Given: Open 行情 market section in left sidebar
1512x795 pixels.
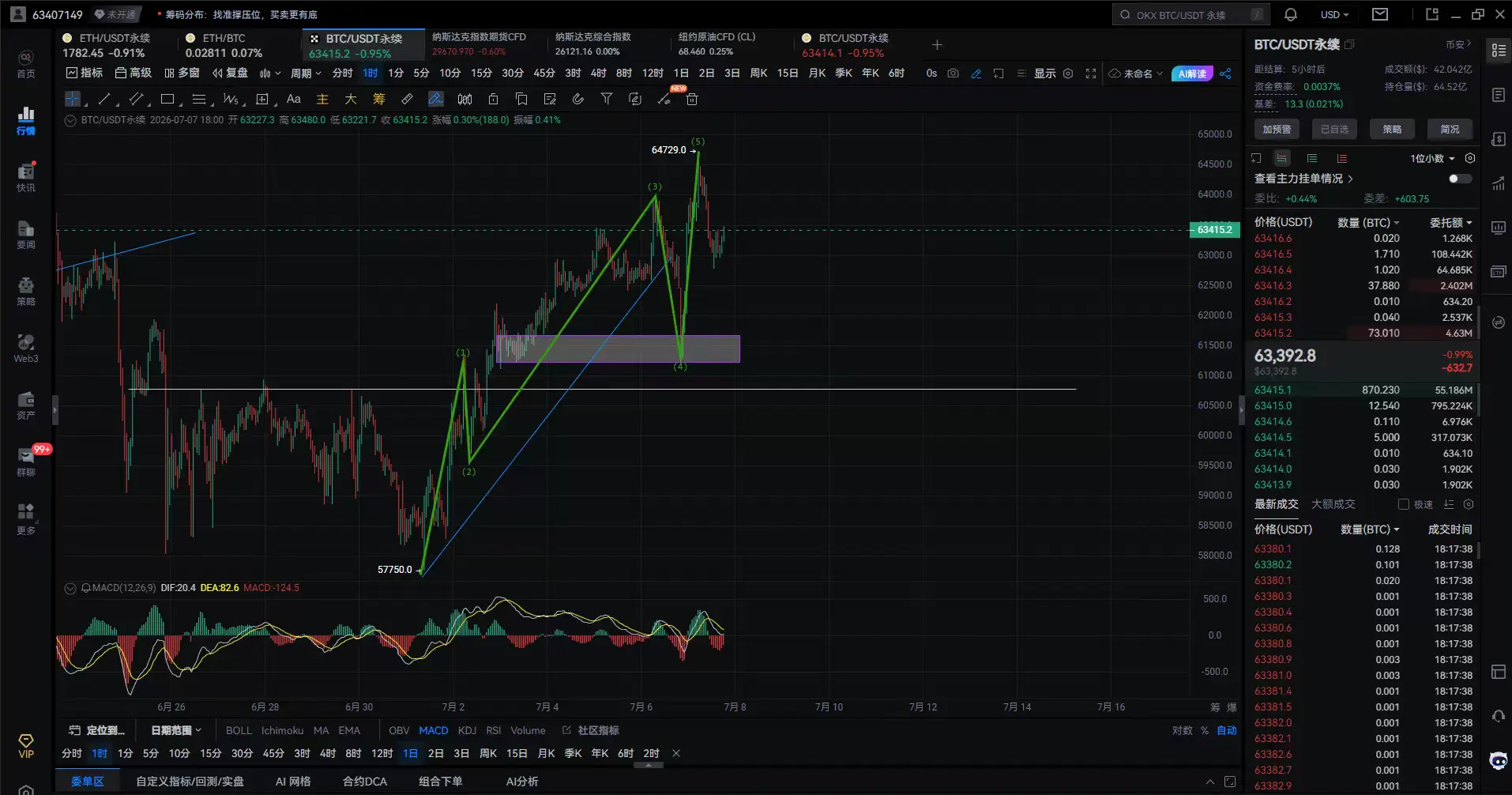Looking at the screenshot, I should coord(26,120).
